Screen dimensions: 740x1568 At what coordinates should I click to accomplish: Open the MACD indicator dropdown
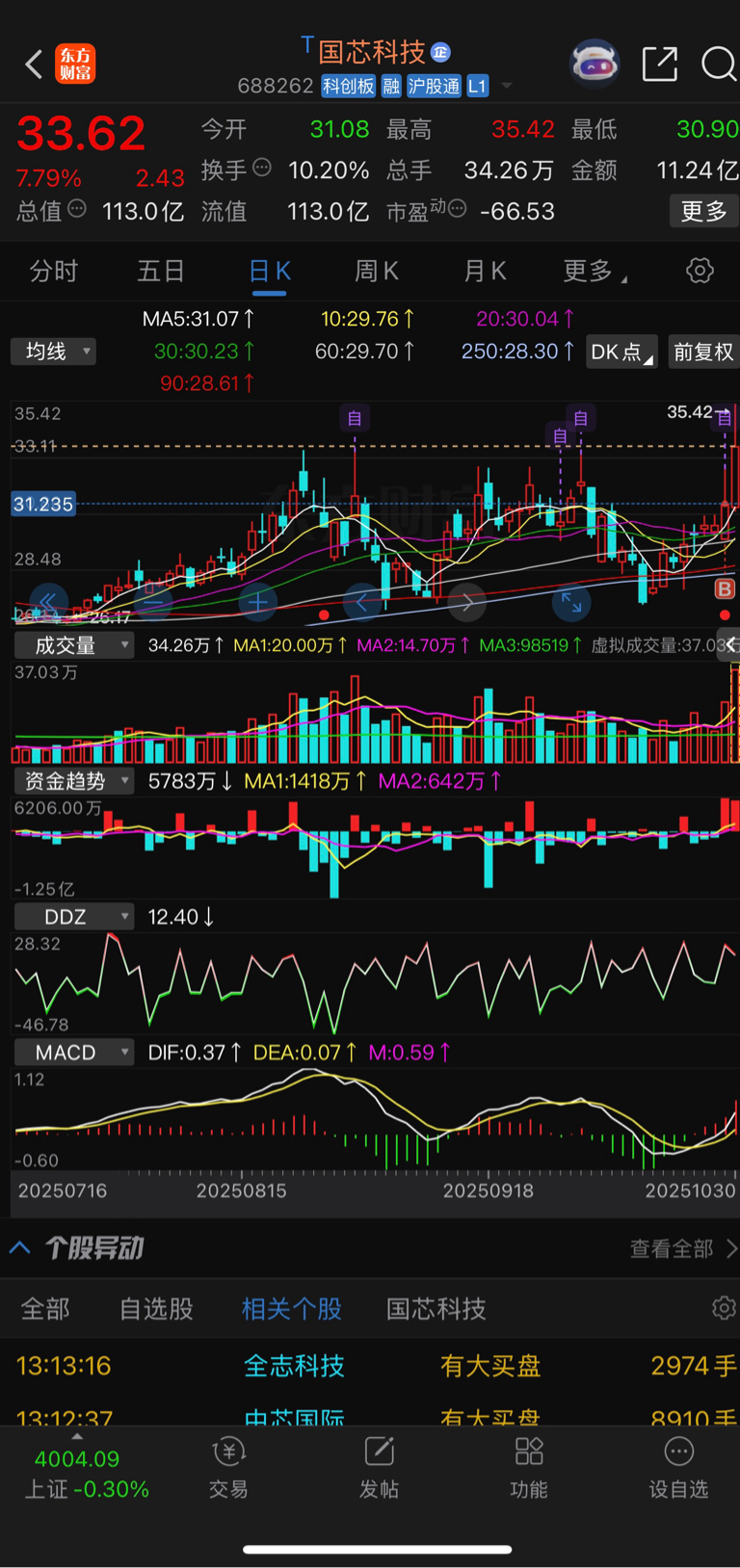73,1053
